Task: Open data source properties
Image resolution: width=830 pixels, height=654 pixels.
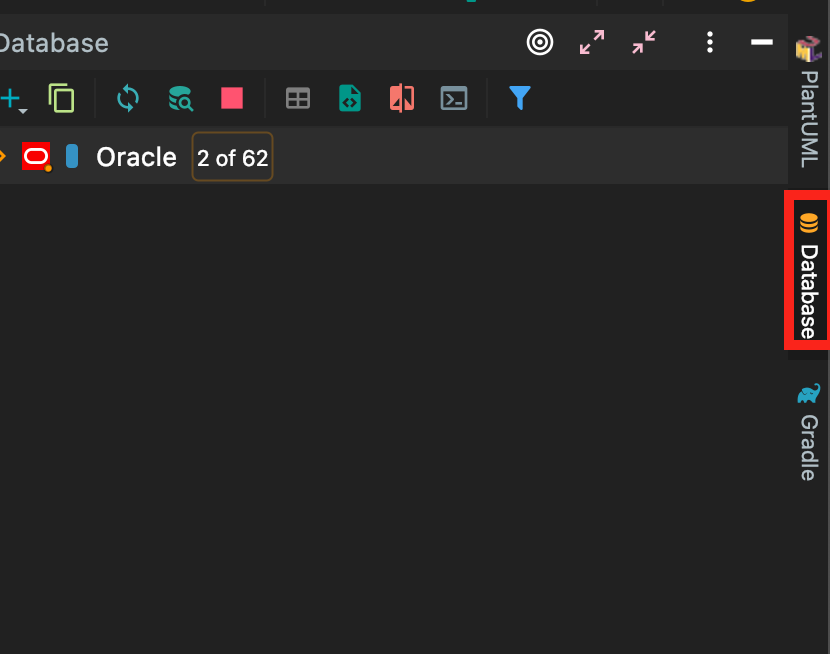Action: [x=180, y=98]
